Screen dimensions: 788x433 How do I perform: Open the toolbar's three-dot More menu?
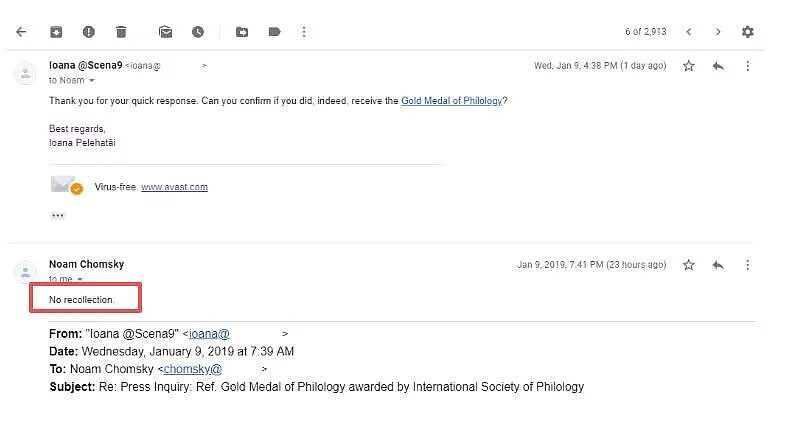304,32
